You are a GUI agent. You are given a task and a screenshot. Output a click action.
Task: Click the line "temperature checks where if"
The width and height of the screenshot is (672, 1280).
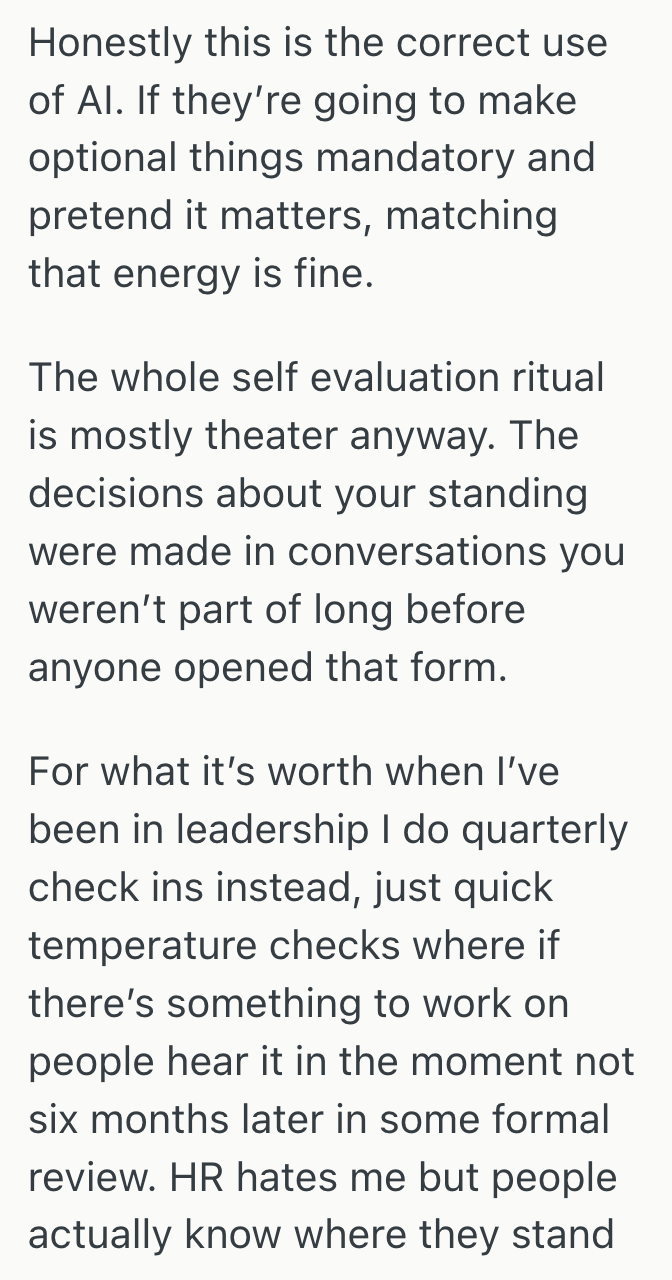click(x=293, y=945)
